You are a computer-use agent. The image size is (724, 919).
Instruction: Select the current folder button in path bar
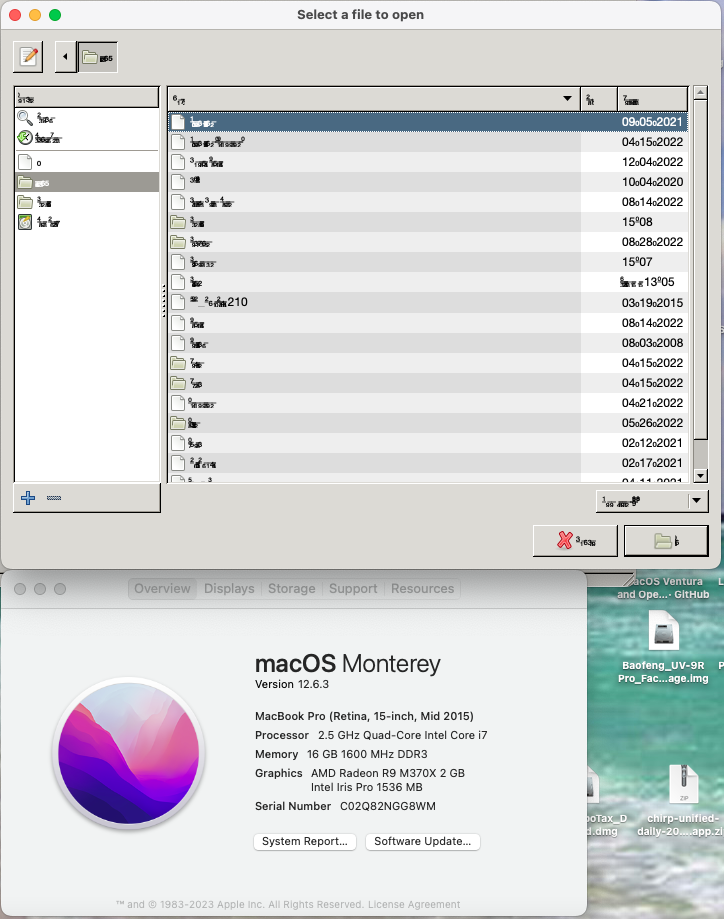(97, 57)
